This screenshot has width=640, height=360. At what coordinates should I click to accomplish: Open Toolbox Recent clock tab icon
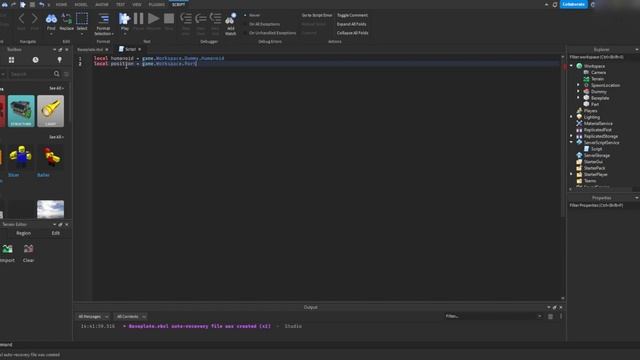pos(36,60)
